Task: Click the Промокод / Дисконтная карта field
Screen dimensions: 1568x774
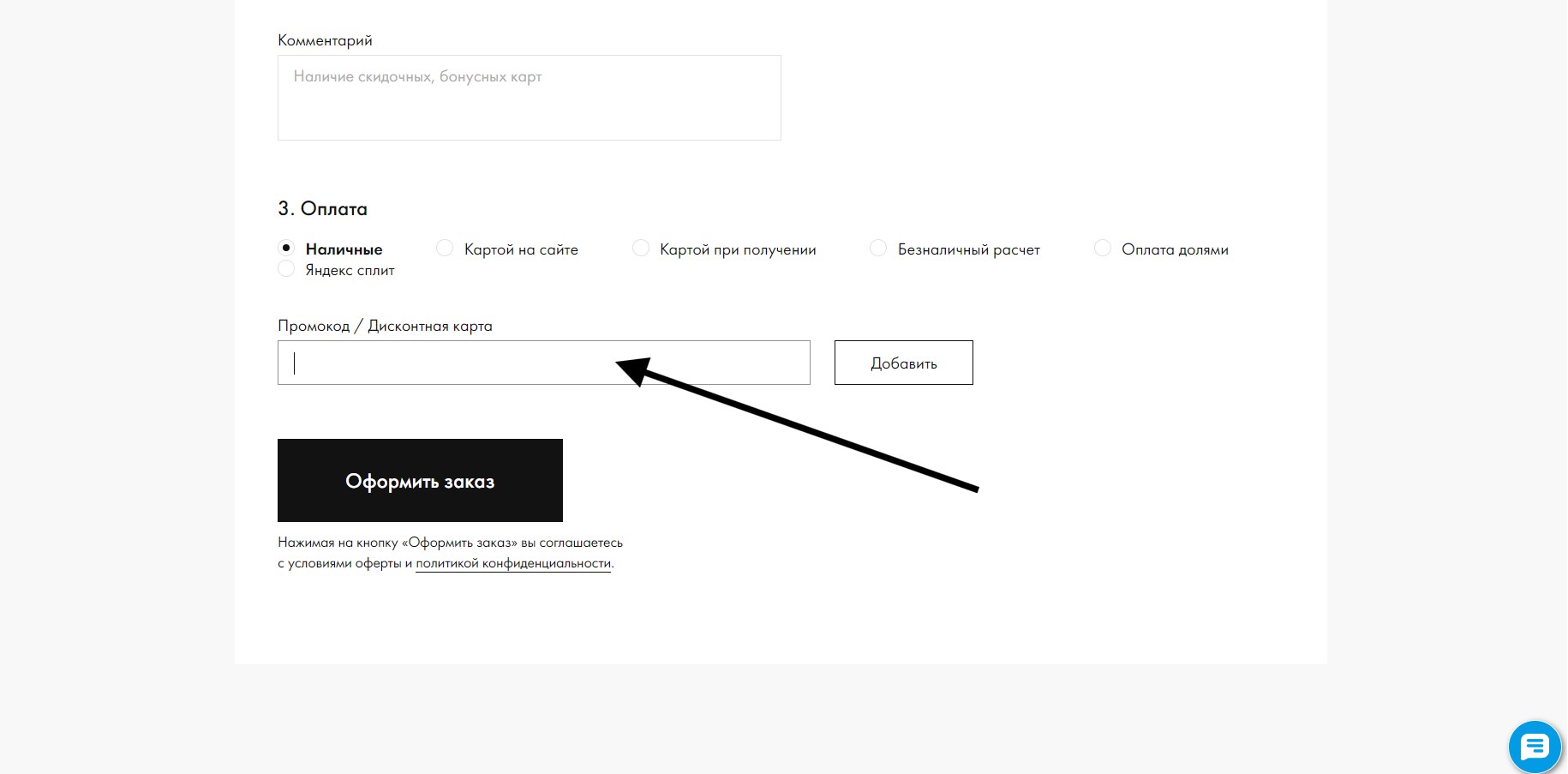Action: click(x=544, y=363)
